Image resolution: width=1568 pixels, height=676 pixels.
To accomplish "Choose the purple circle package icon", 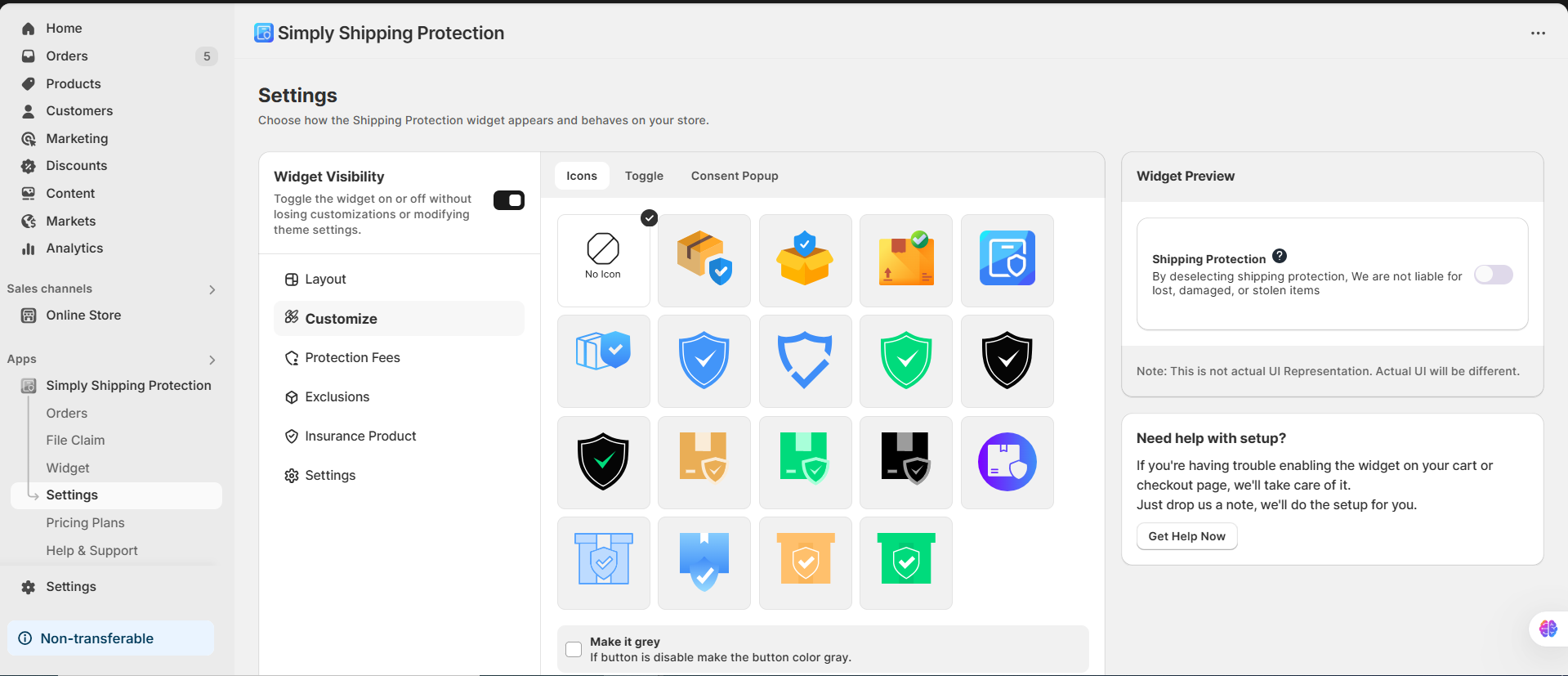I will point(1007,462).
